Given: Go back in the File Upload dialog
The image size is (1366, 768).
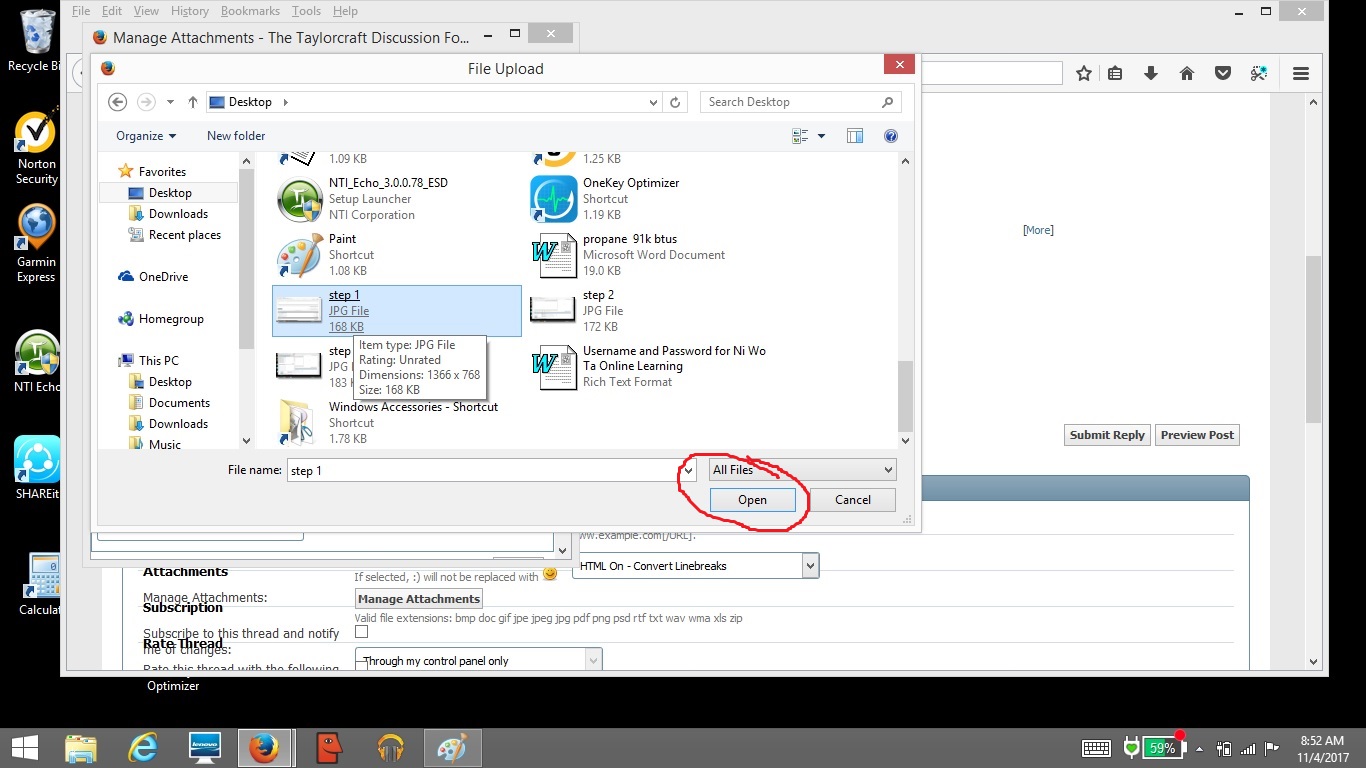Looking at the screenshot, I should (x=117, y=102).
